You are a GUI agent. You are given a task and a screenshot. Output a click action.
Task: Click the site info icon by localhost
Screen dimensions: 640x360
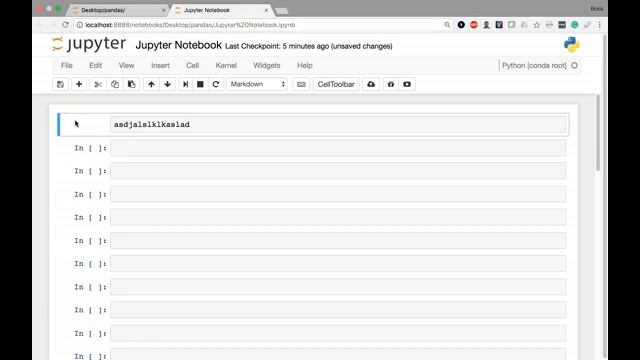pyautogui.click(x=80, y=25)
